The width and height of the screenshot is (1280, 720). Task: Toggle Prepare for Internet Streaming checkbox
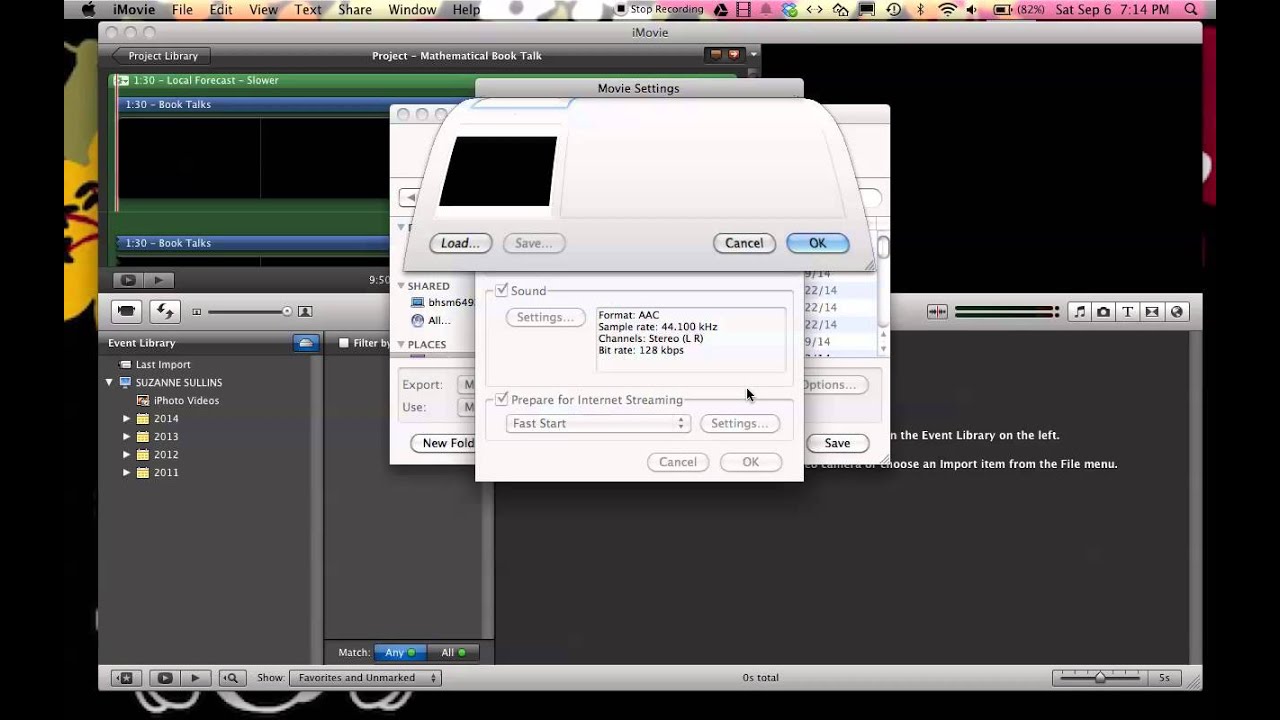coord(502,399)
